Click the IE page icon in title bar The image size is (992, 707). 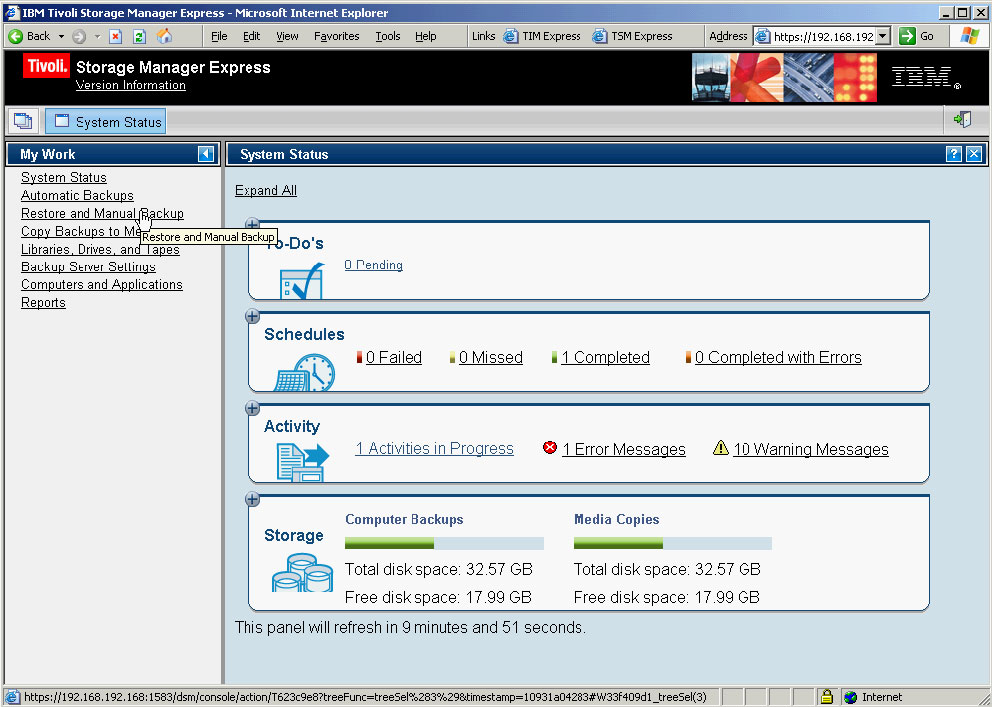tap(12, 13)
